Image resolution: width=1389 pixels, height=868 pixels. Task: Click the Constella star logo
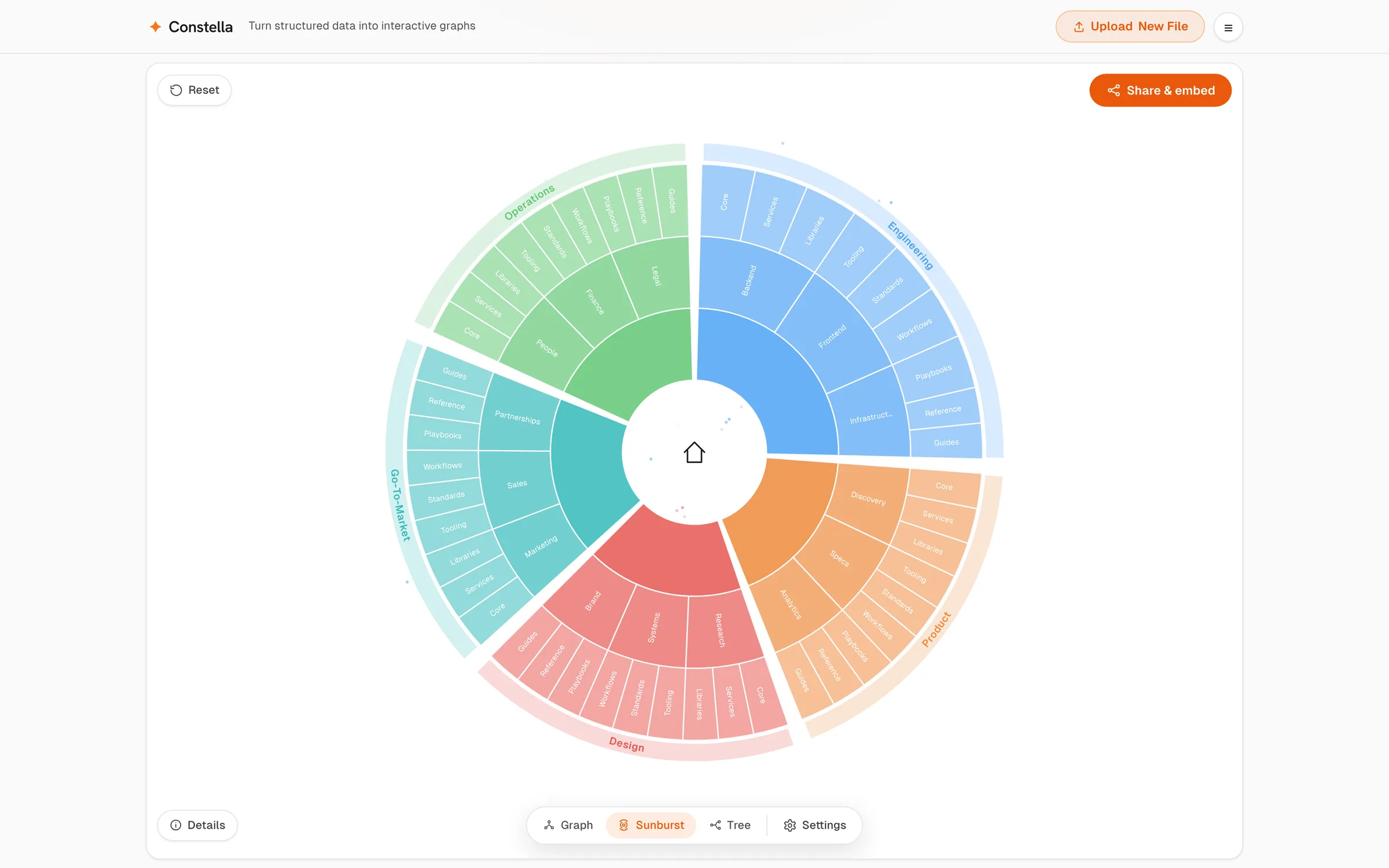(x=155, y=27)
